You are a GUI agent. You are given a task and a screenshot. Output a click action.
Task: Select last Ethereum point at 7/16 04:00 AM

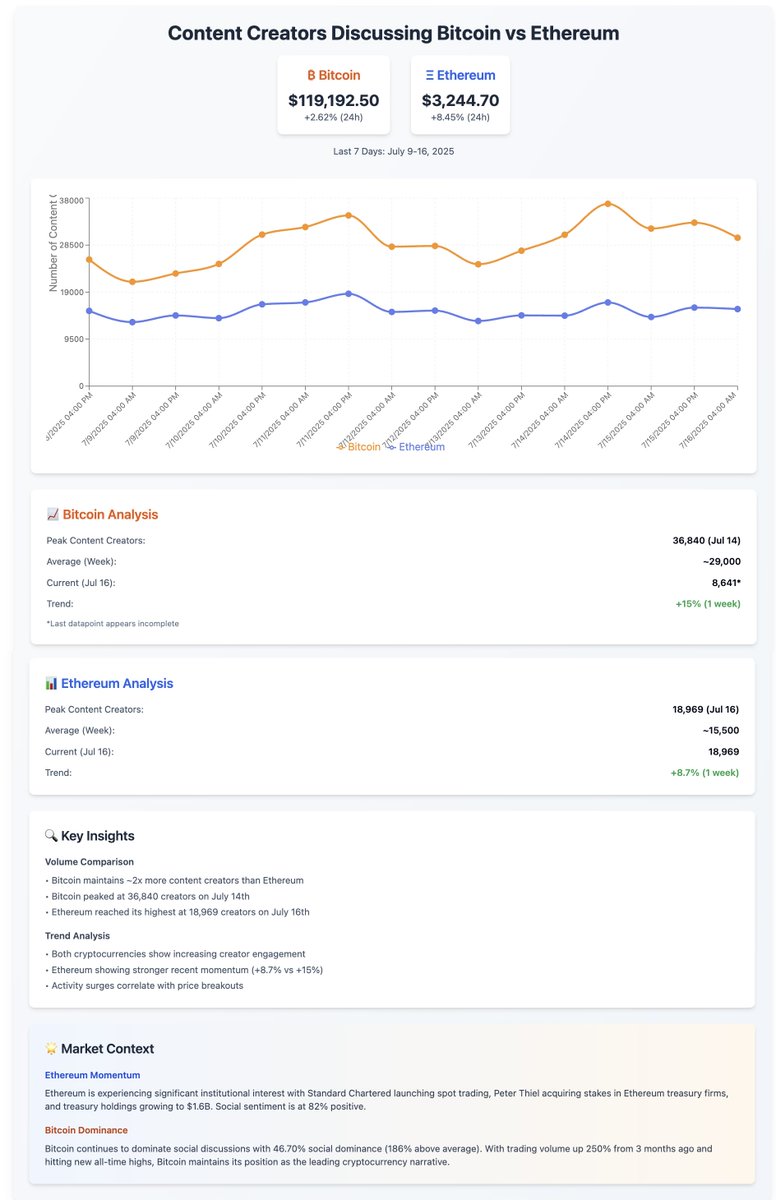coord(737,309)
